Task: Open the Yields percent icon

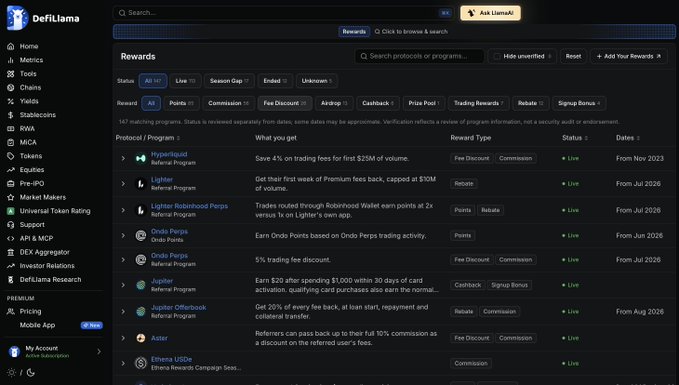Action: 11,101
